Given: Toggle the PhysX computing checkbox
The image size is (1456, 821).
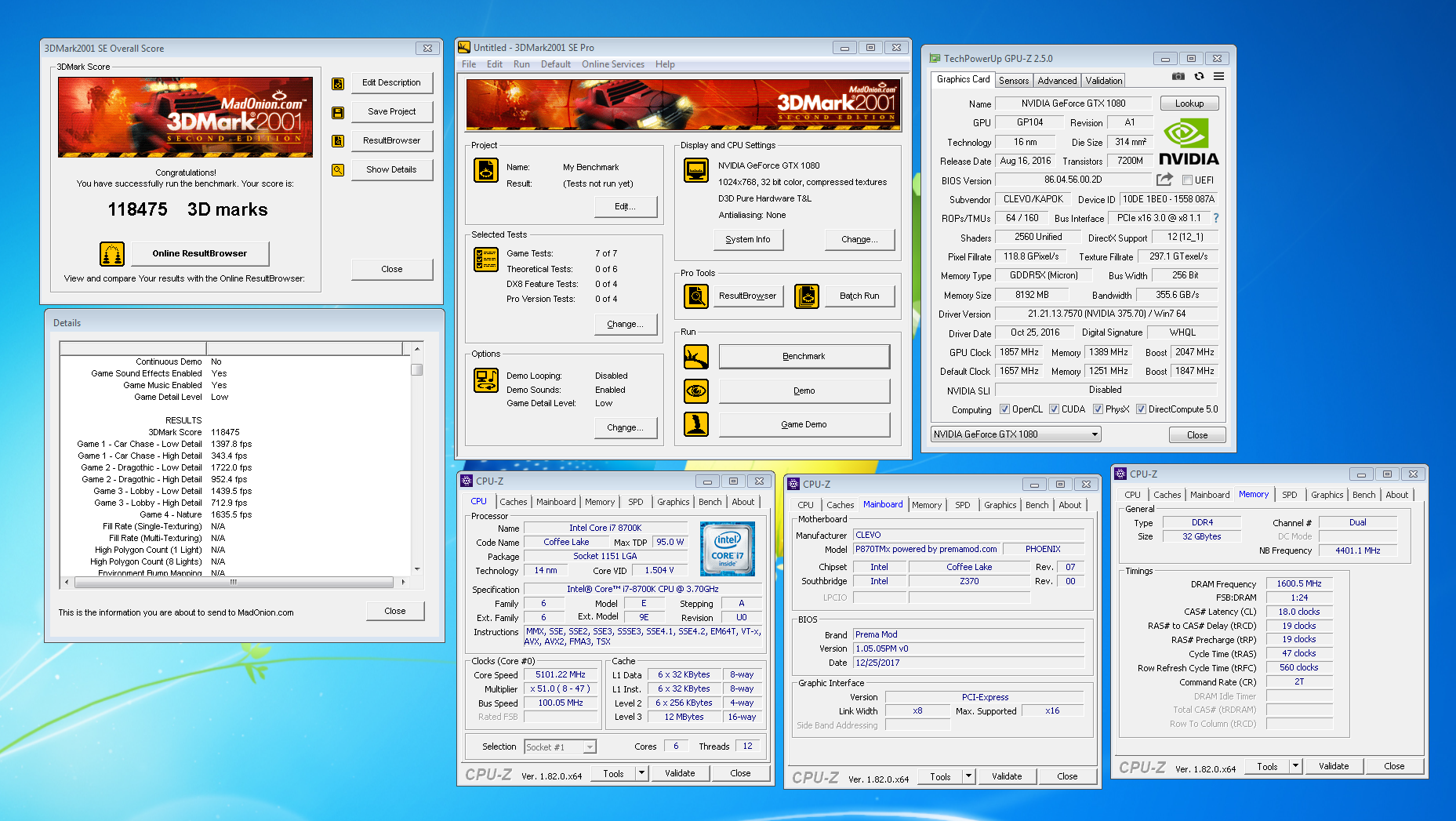Looking at the screenshot, I should tap(1098, 409).
